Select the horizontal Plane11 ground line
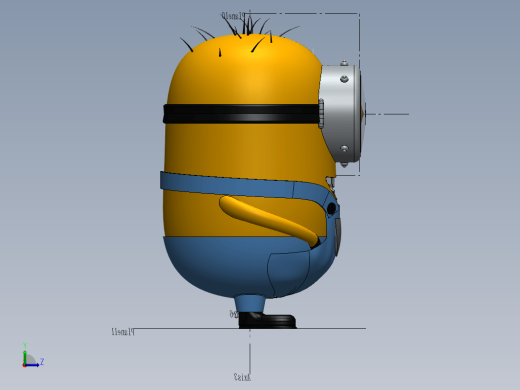Screen dimensions: 520x390 pyautogui.click(x=250, y=328)
